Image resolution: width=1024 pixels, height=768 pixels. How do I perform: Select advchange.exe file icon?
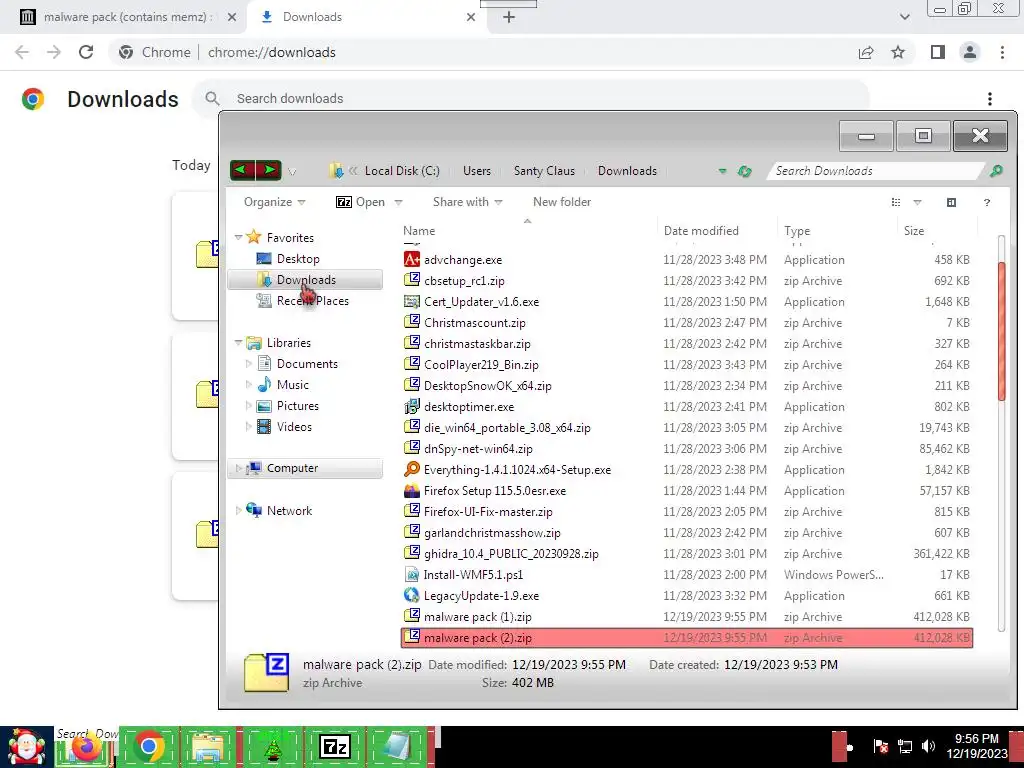[411, 259]
